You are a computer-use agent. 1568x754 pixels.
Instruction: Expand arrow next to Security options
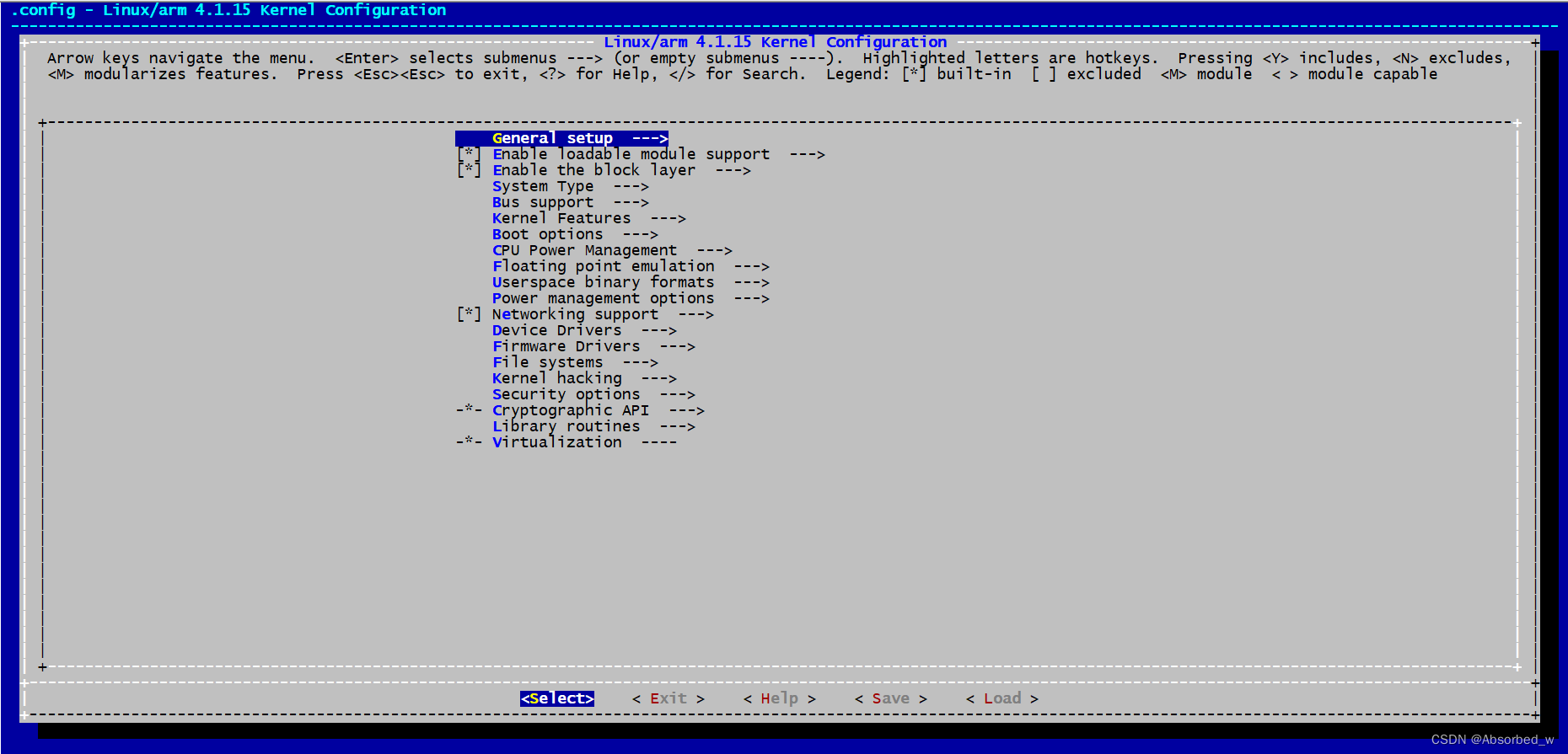coord(677,394)
